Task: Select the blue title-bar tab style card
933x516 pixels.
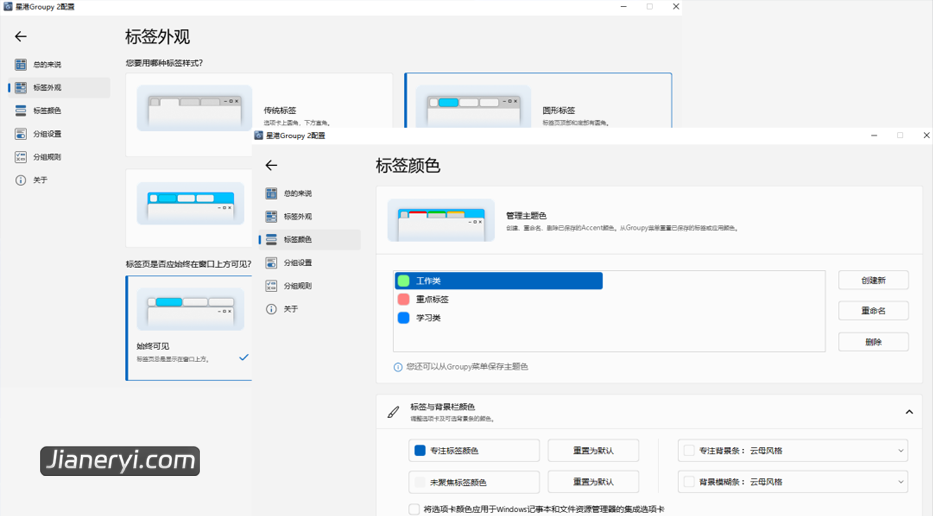Action: point(189,208)
